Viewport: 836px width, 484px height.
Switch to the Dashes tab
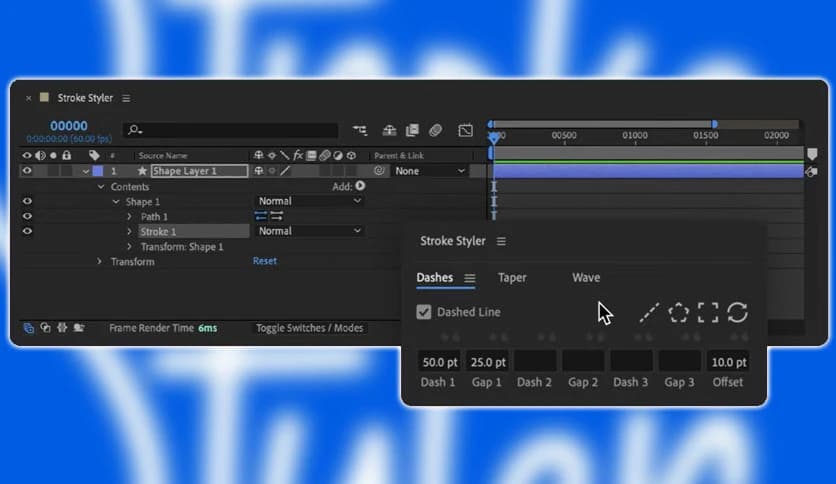pos(435,277)
